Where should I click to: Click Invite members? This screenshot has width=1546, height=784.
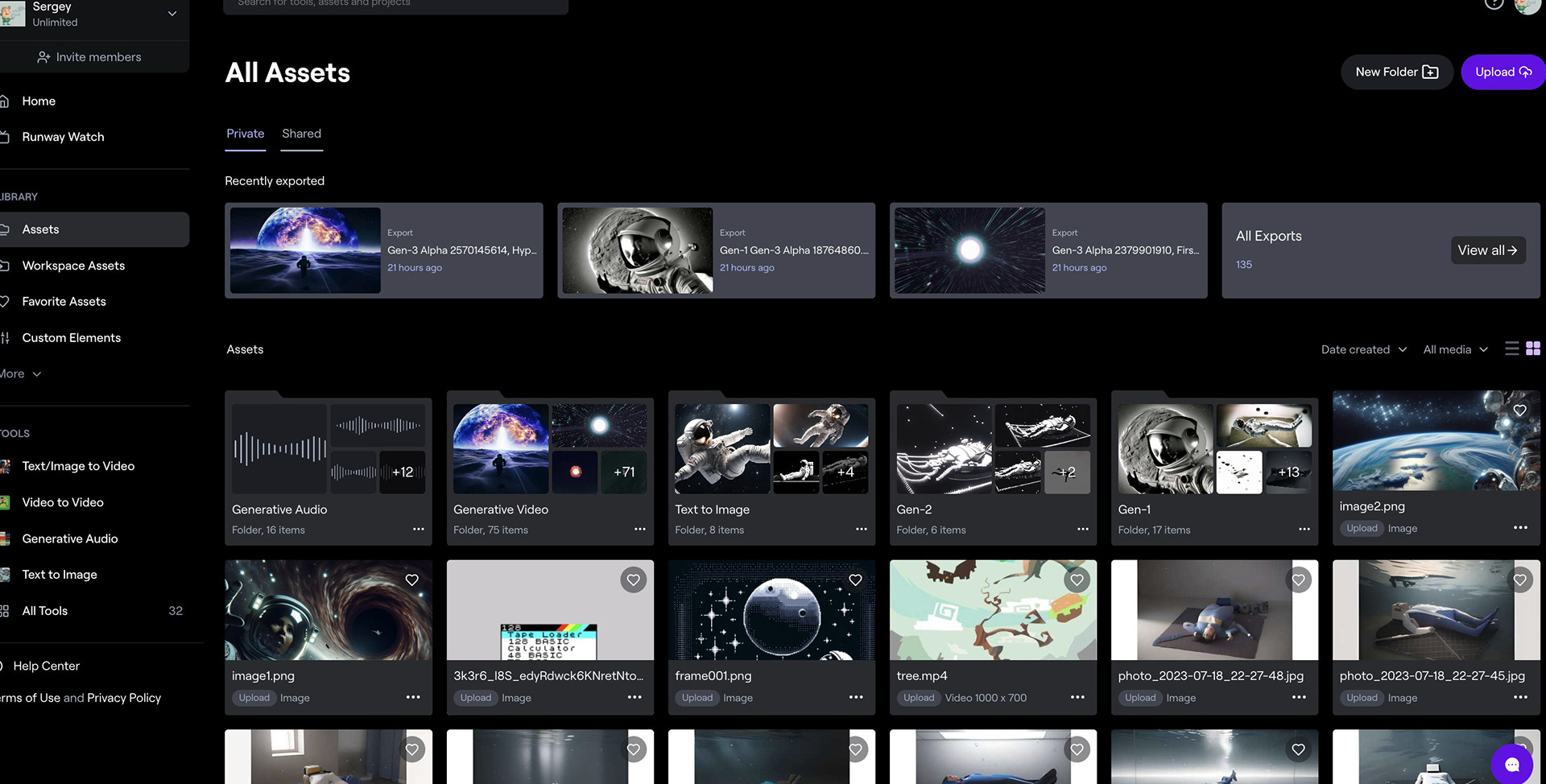(89, 57)
